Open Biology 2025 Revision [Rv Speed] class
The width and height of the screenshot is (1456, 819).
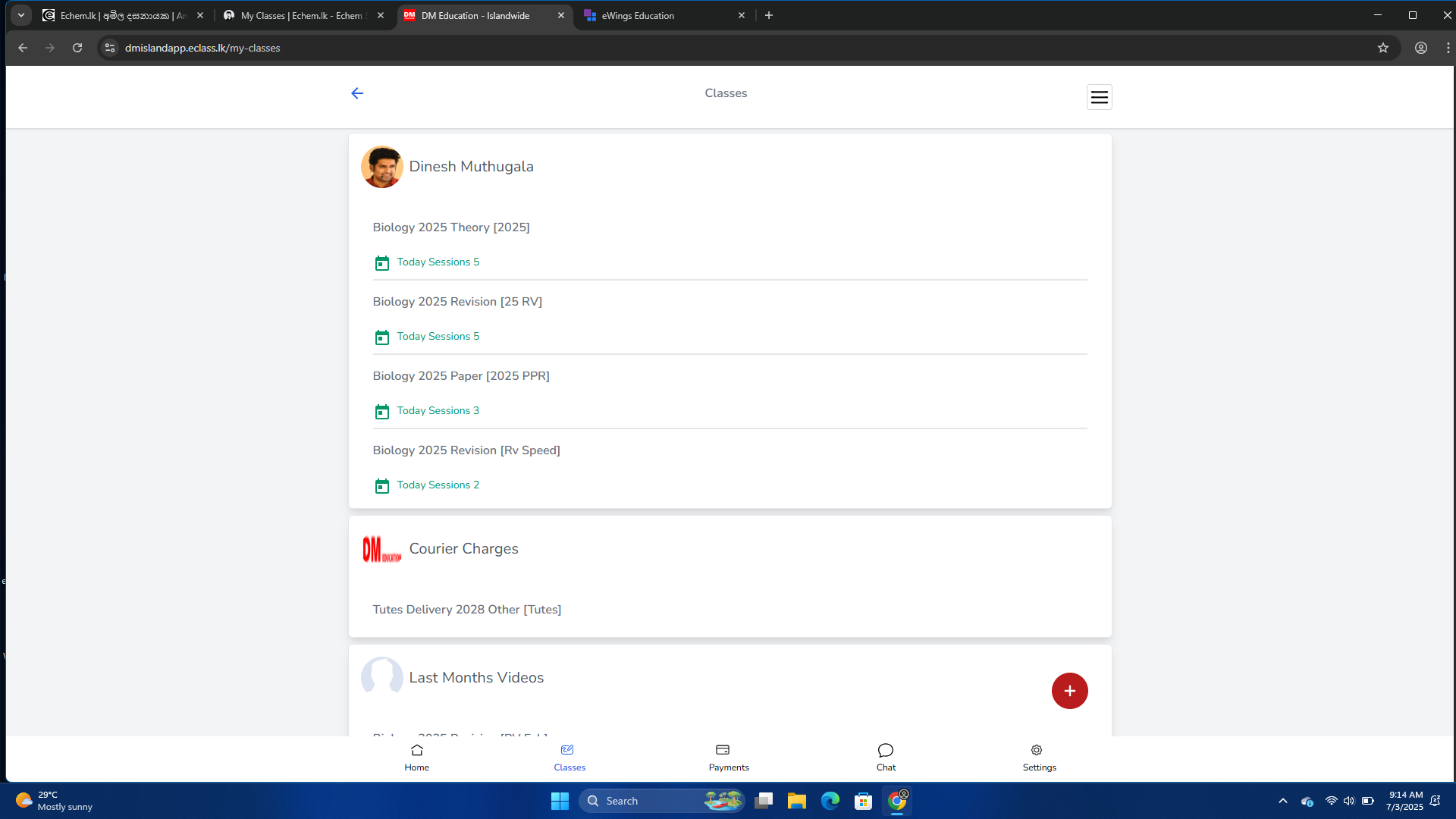[x=466, y=450]
